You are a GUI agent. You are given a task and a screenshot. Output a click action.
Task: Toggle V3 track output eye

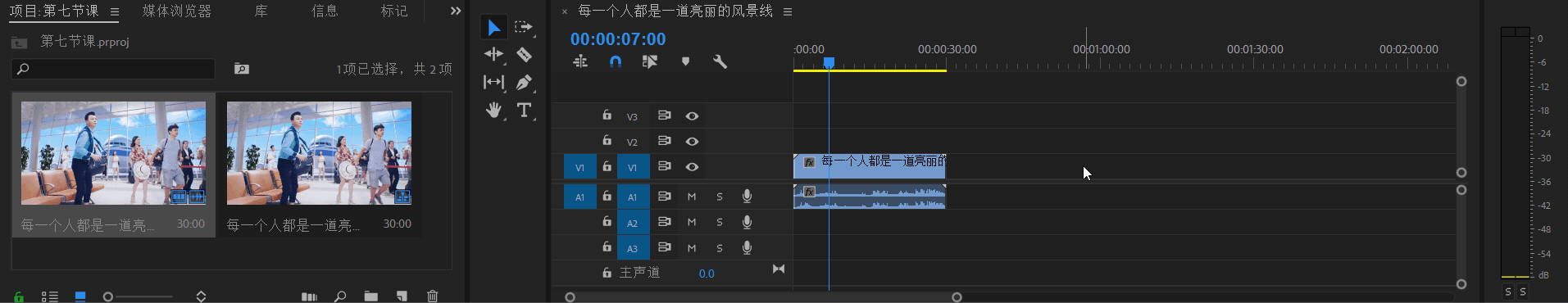(692, 116)
